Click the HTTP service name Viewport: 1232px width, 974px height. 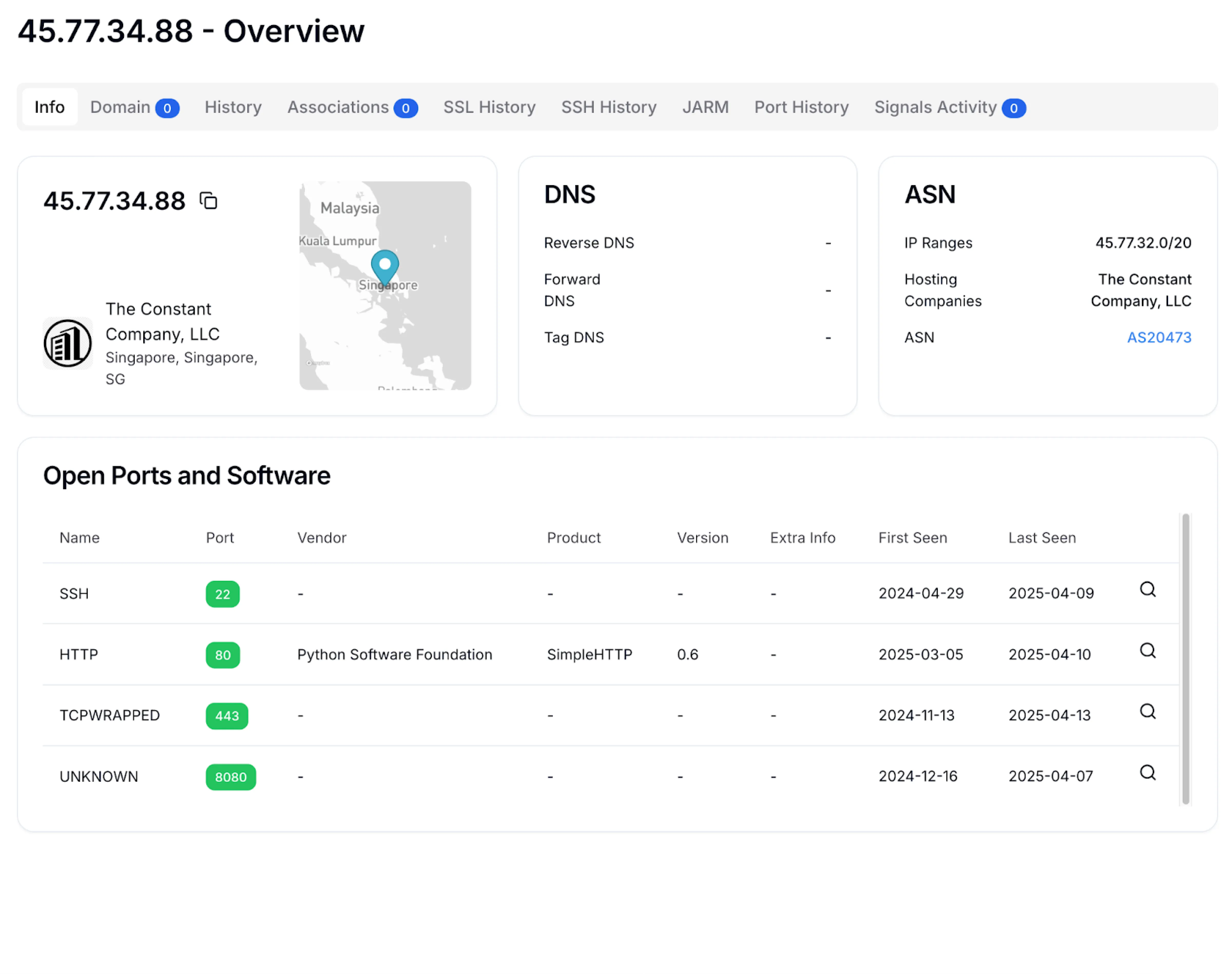[x=79, y=654]
